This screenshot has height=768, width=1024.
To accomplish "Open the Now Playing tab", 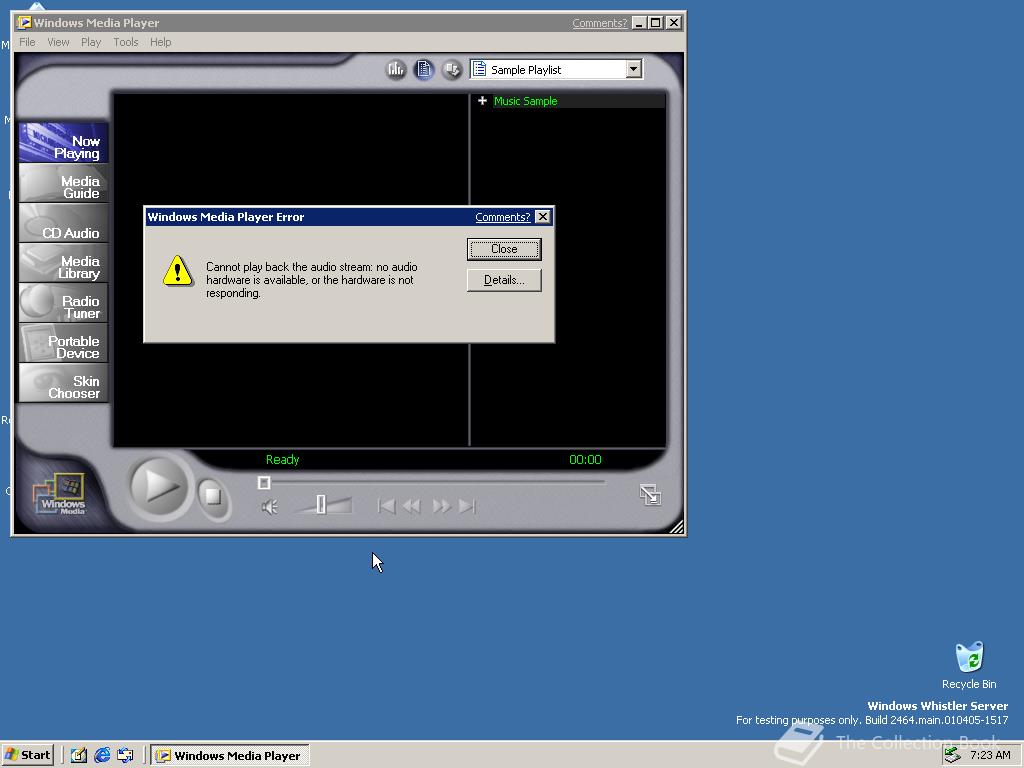I will pyautogui.click(x=63, y=143).
